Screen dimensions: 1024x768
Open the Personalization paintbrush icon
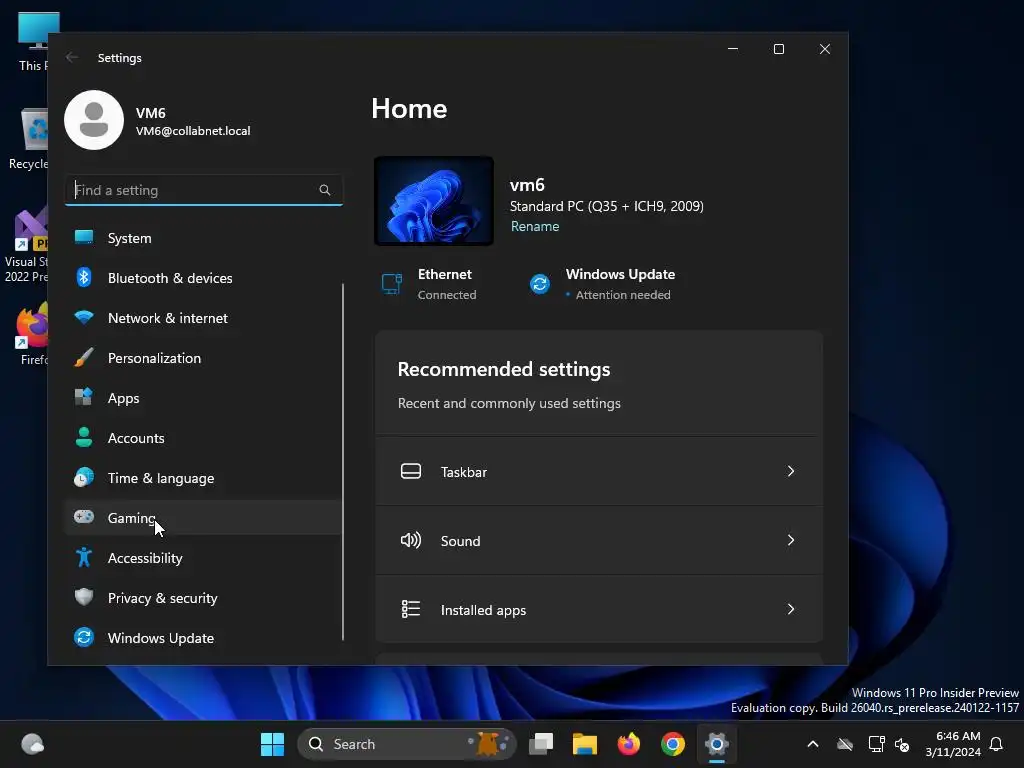(84, 357)
